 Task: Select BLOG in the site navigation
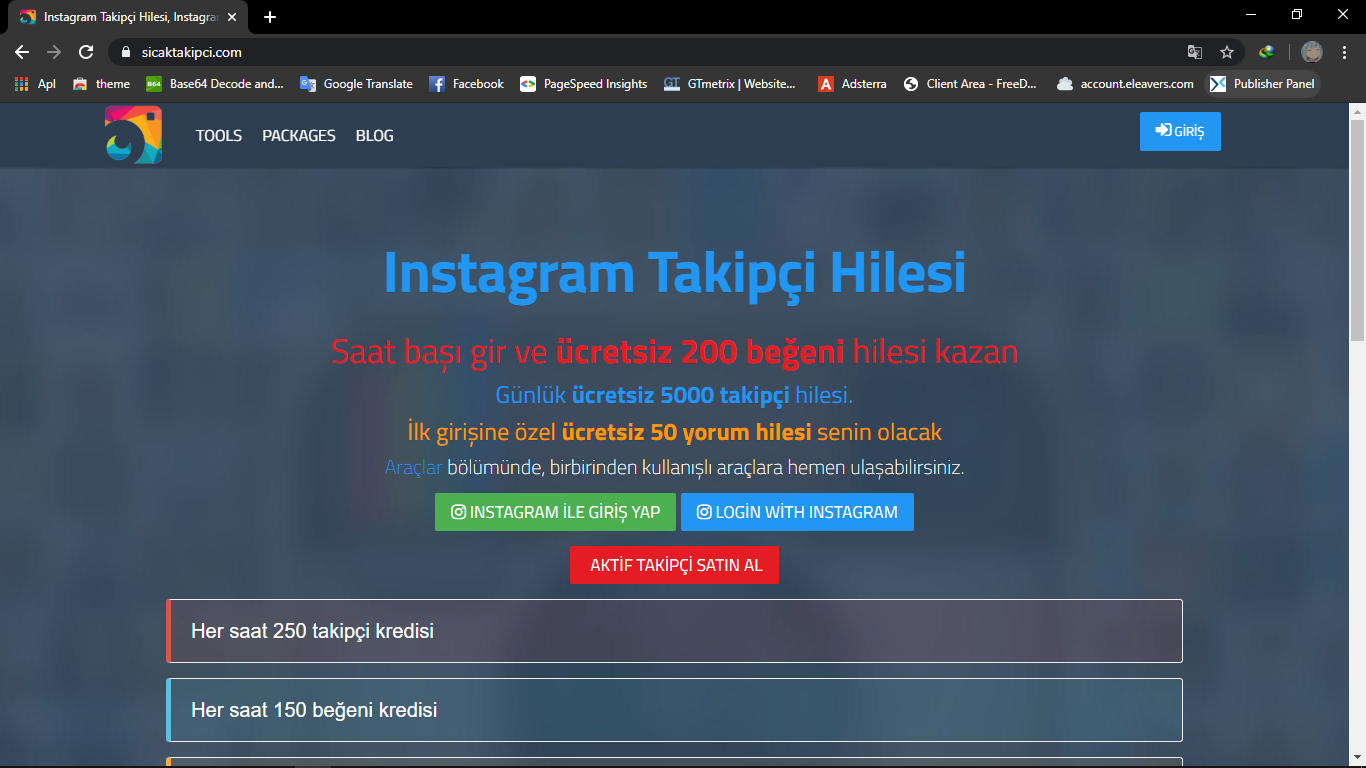tap(374, 135)
